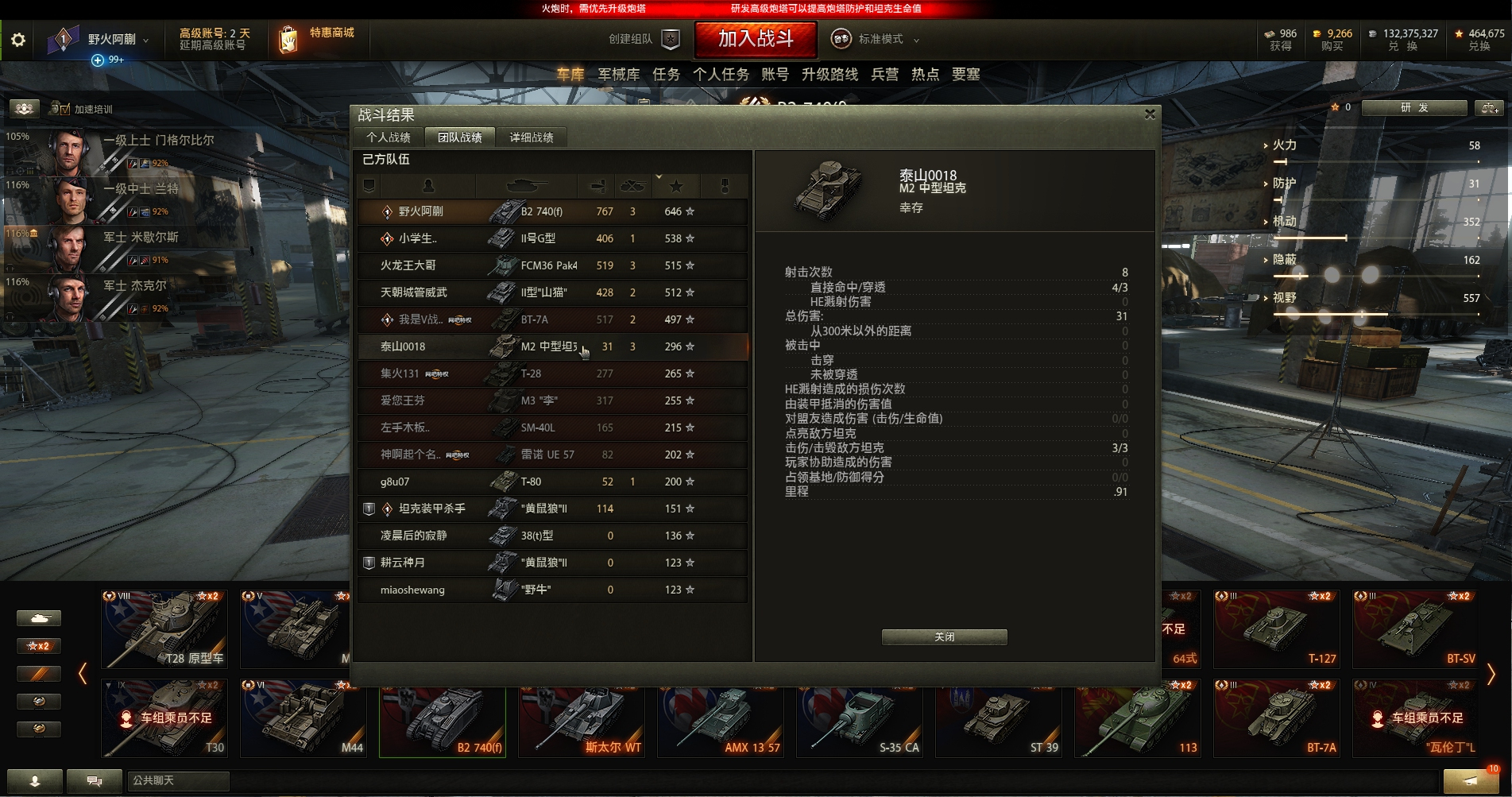
Task: Open the 升级路线 tech tree menu
Action: coord(829,74)
